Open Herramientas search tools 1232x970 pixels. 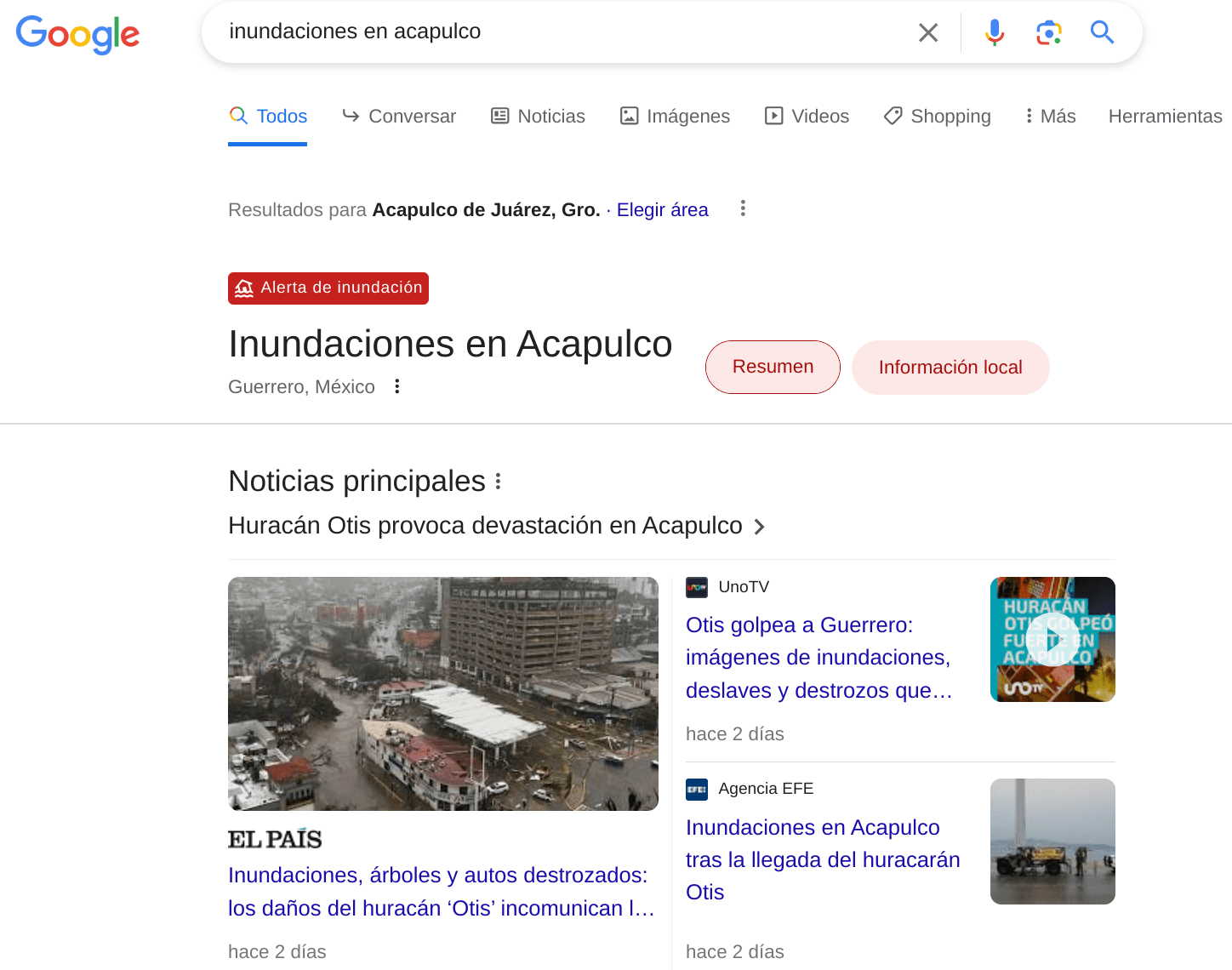click(1165, 116)
